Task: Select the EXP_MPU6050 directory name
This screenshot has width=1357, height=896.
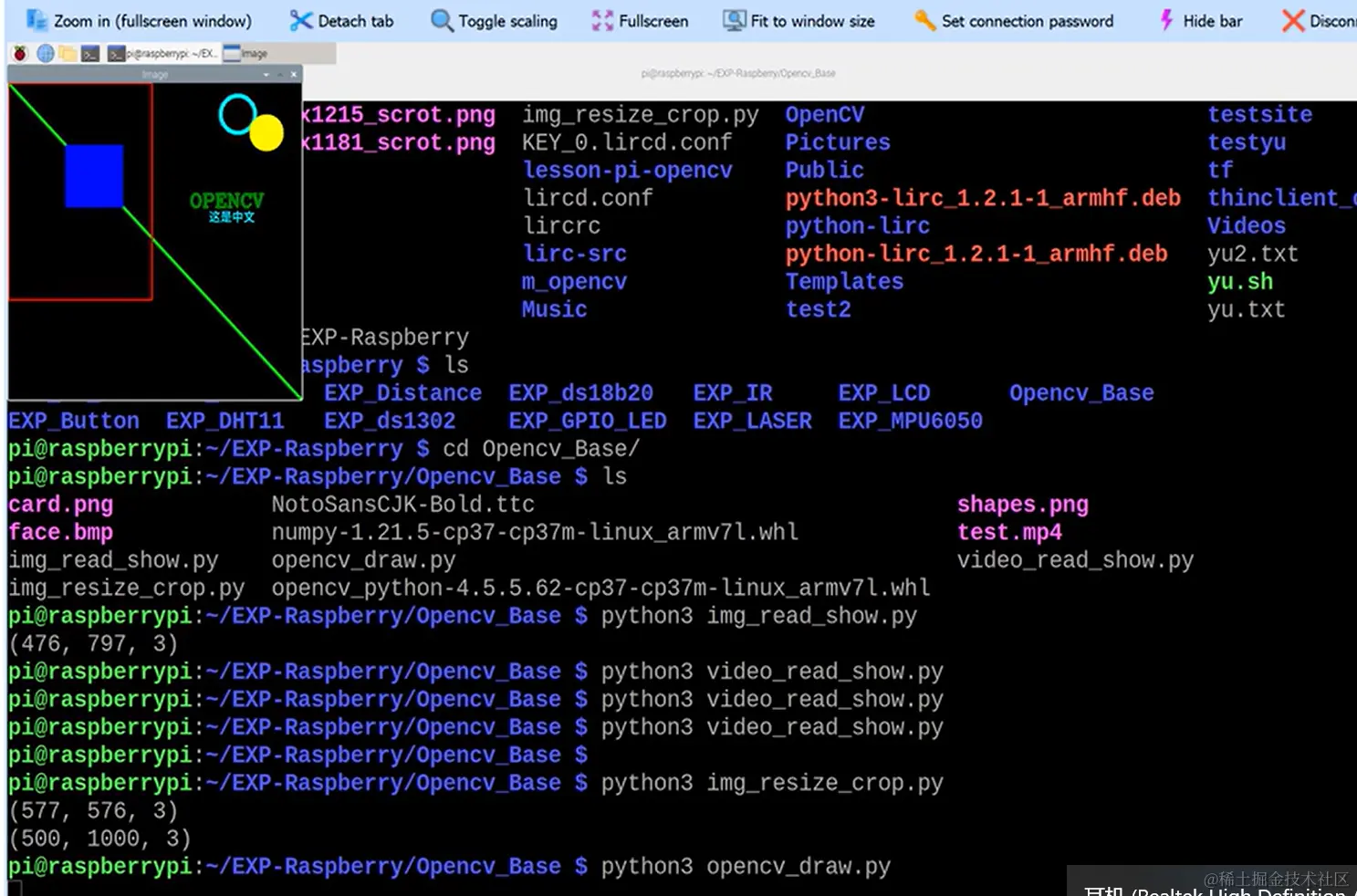Action: (911, 421)
